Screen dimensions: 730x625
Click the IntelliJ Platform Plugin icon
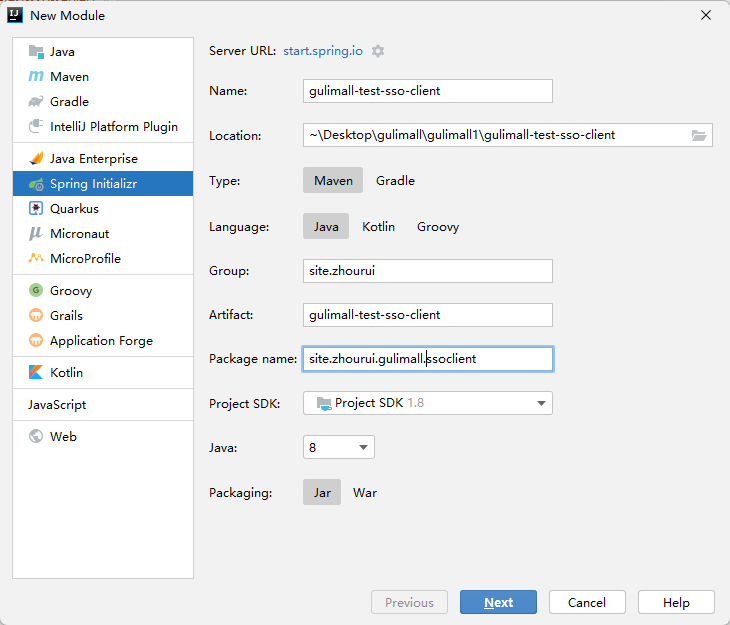(36, 126)
